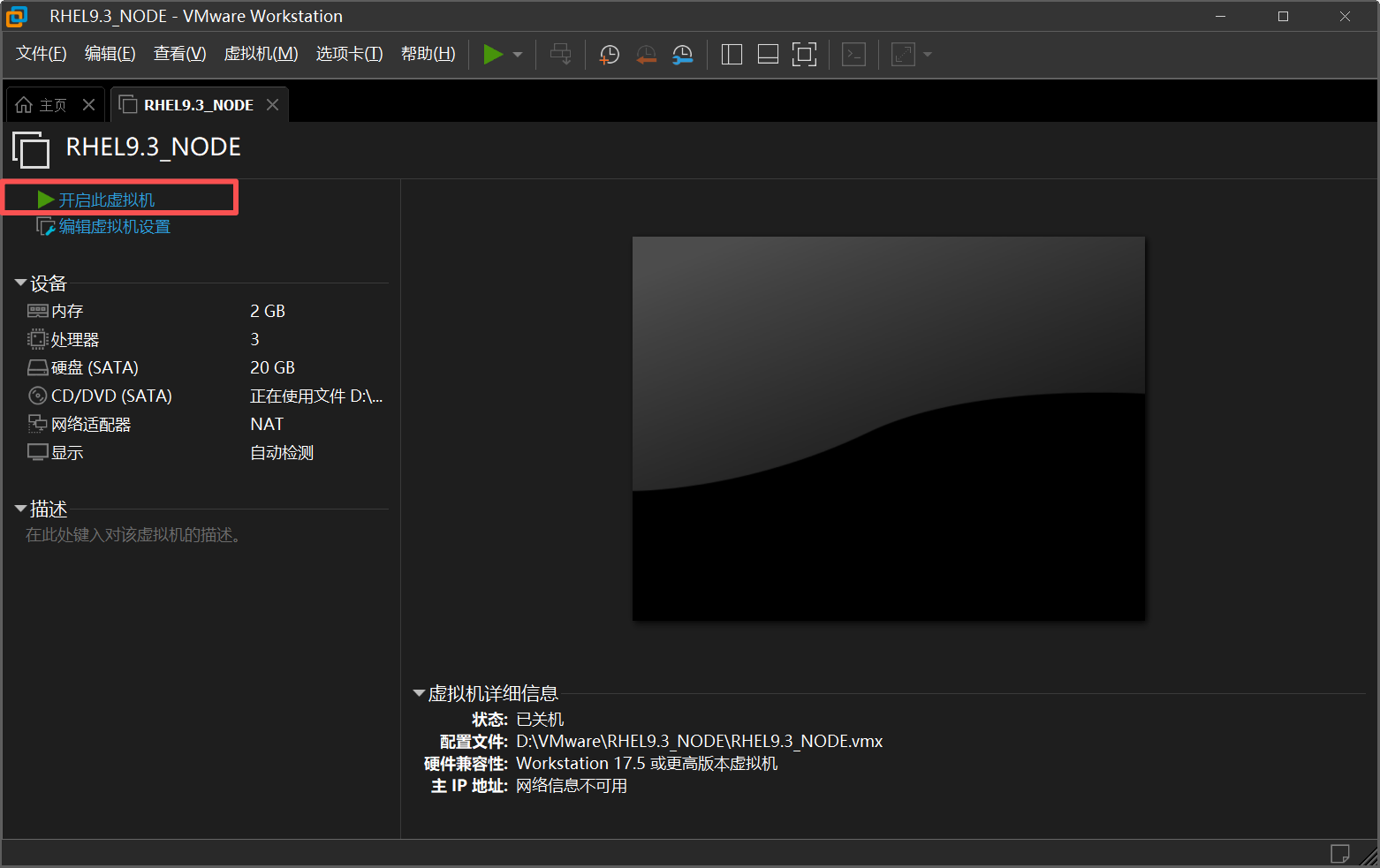The height and width of the screenshot is (868, 1380).
Task: Open the 选项卡(T) menu
Action: point(350,54)
